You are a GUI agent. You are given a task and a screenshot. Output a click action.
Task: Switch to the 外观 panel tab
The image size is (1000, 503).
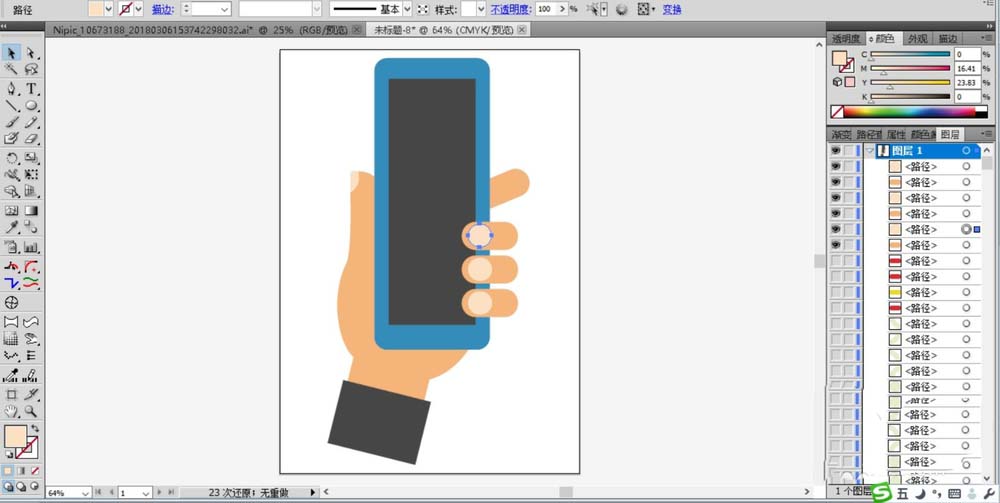(x=918, y=39)
